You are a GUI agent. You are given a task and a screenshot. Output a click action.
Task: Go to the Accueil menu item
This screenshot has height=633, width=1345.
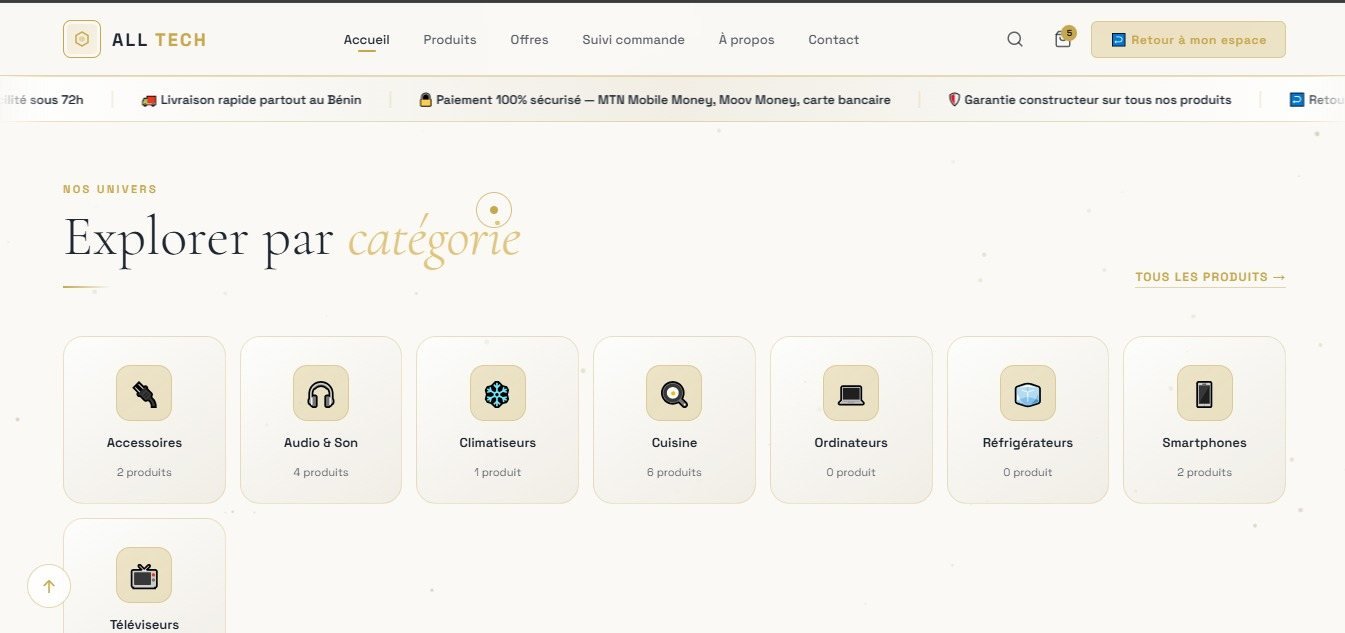point(366,40)
